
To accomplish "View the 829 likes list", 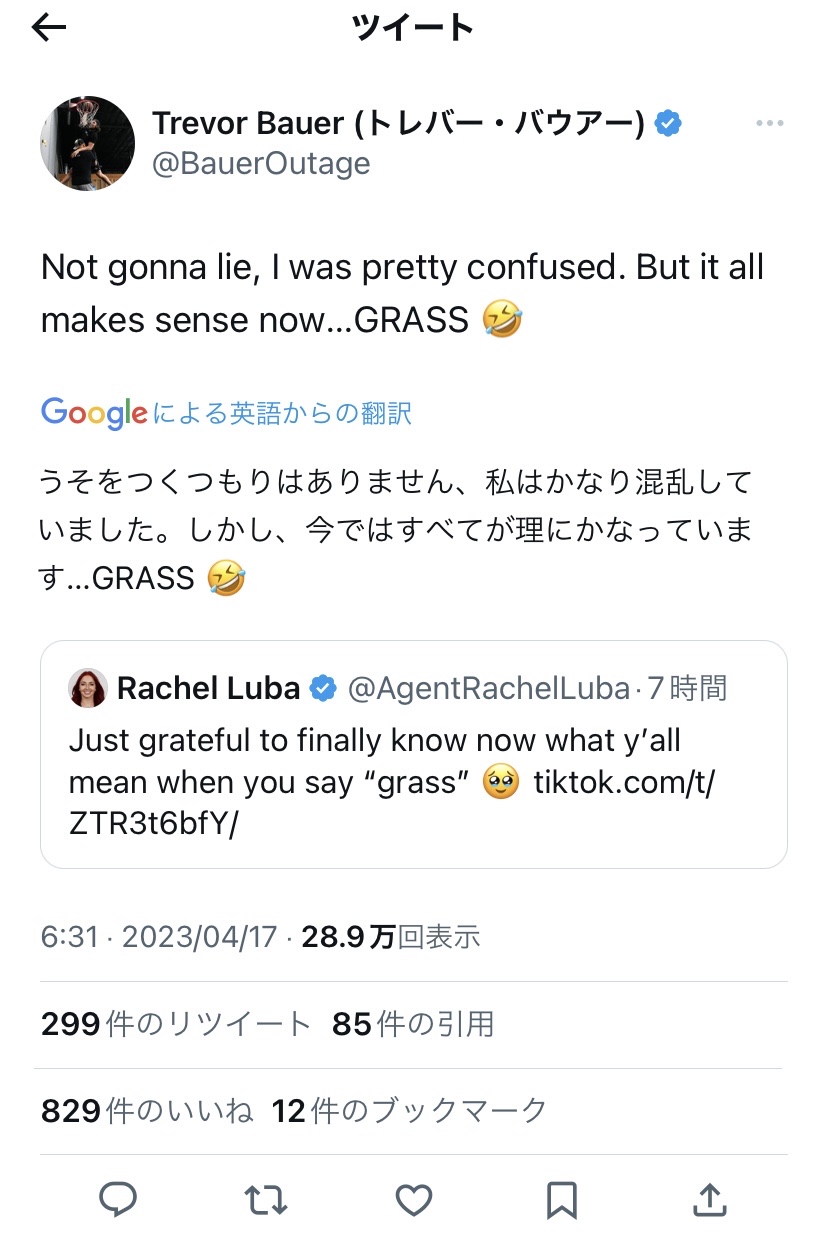I will click(146, 1110).
